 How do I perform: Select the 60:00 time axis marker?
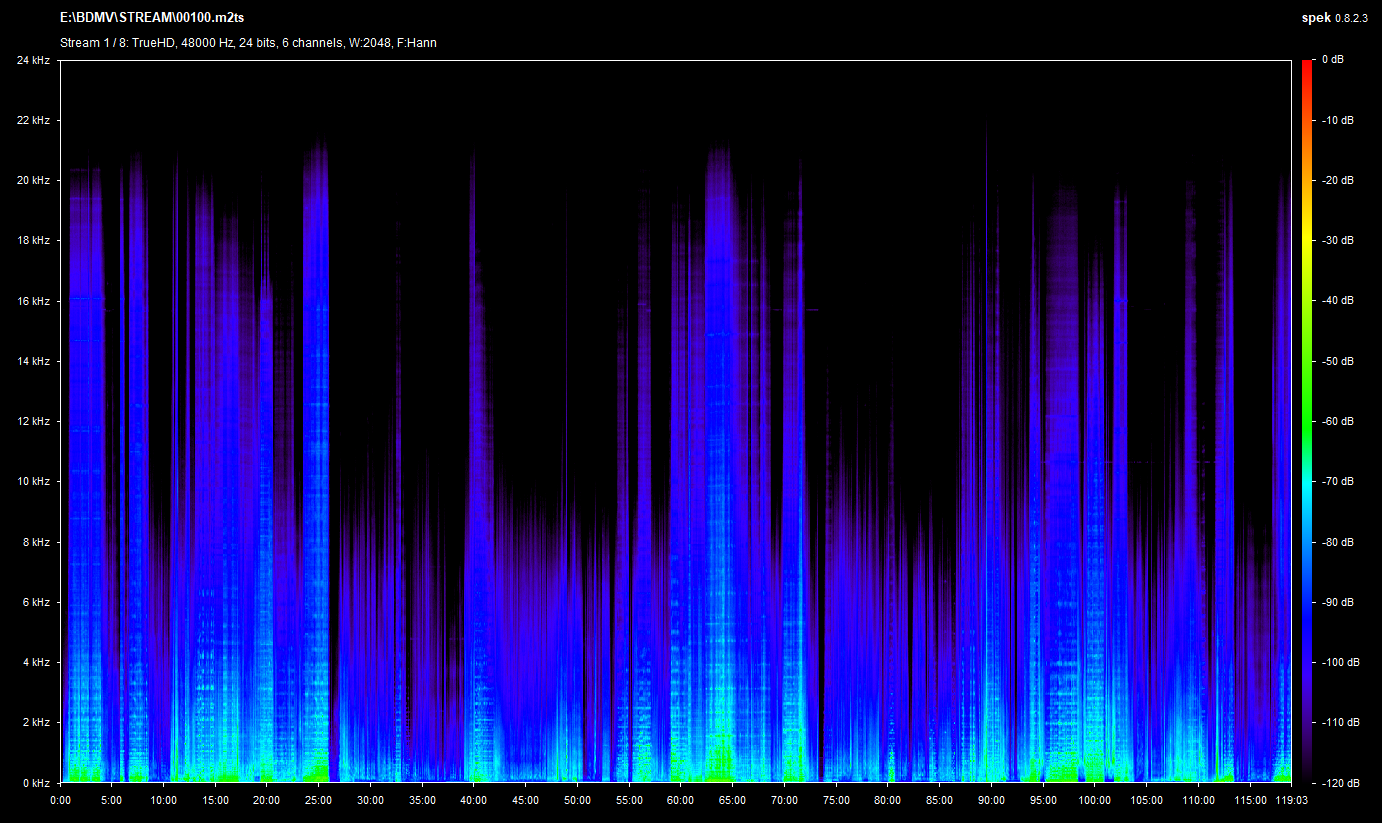[680, 800]
